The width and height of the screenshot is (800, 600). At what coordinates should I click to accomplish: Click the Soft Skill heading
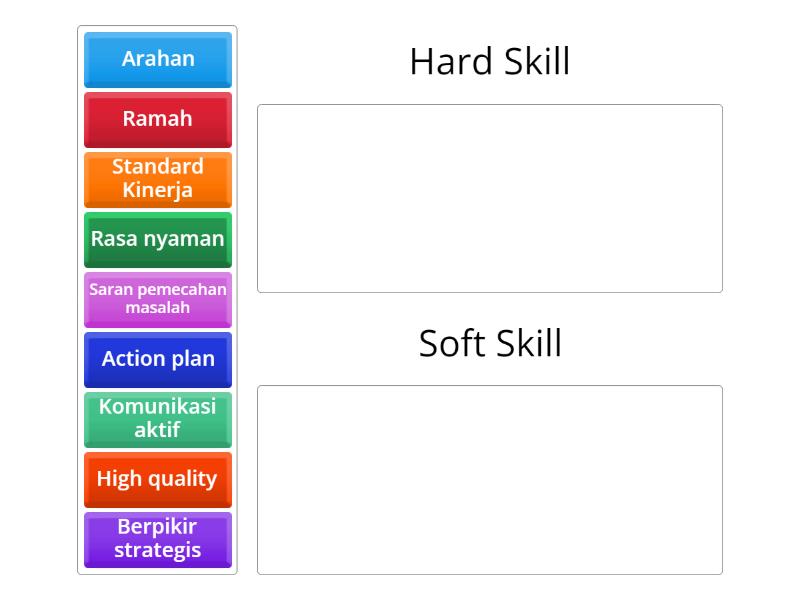489,344
